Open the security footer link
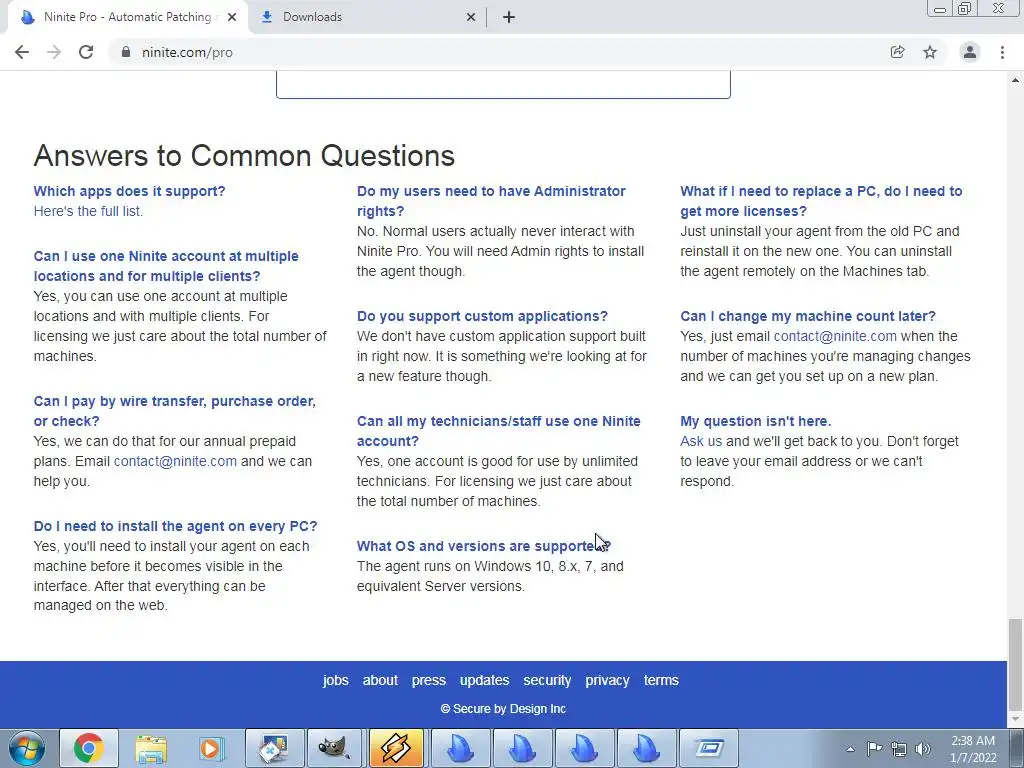Image resolution: width=1024 pixels, height=768 pixels. pyautogui.click(x=547, y=680)
